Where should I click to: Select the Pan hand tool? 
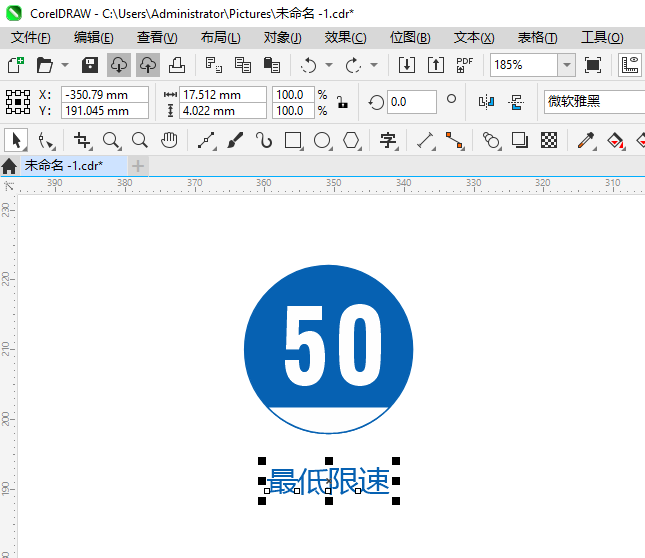(169, 140)
